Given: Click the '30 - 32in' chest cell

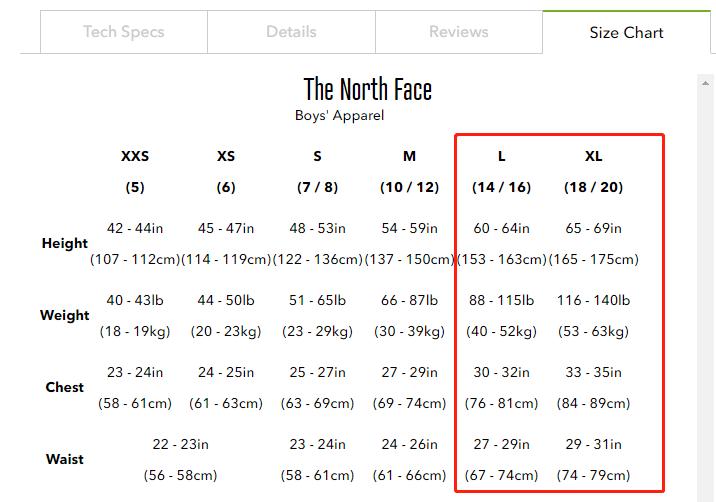Looking at the screenshot, I should click(x=501, y=372).
